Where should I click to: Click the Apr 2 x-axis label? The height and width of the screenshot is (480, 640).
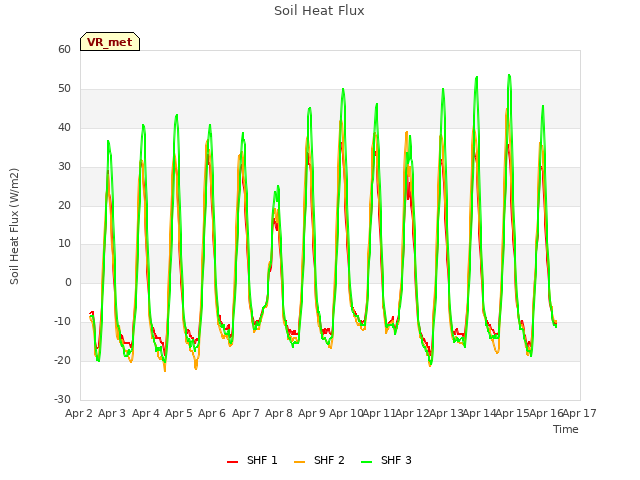(79, 413)
